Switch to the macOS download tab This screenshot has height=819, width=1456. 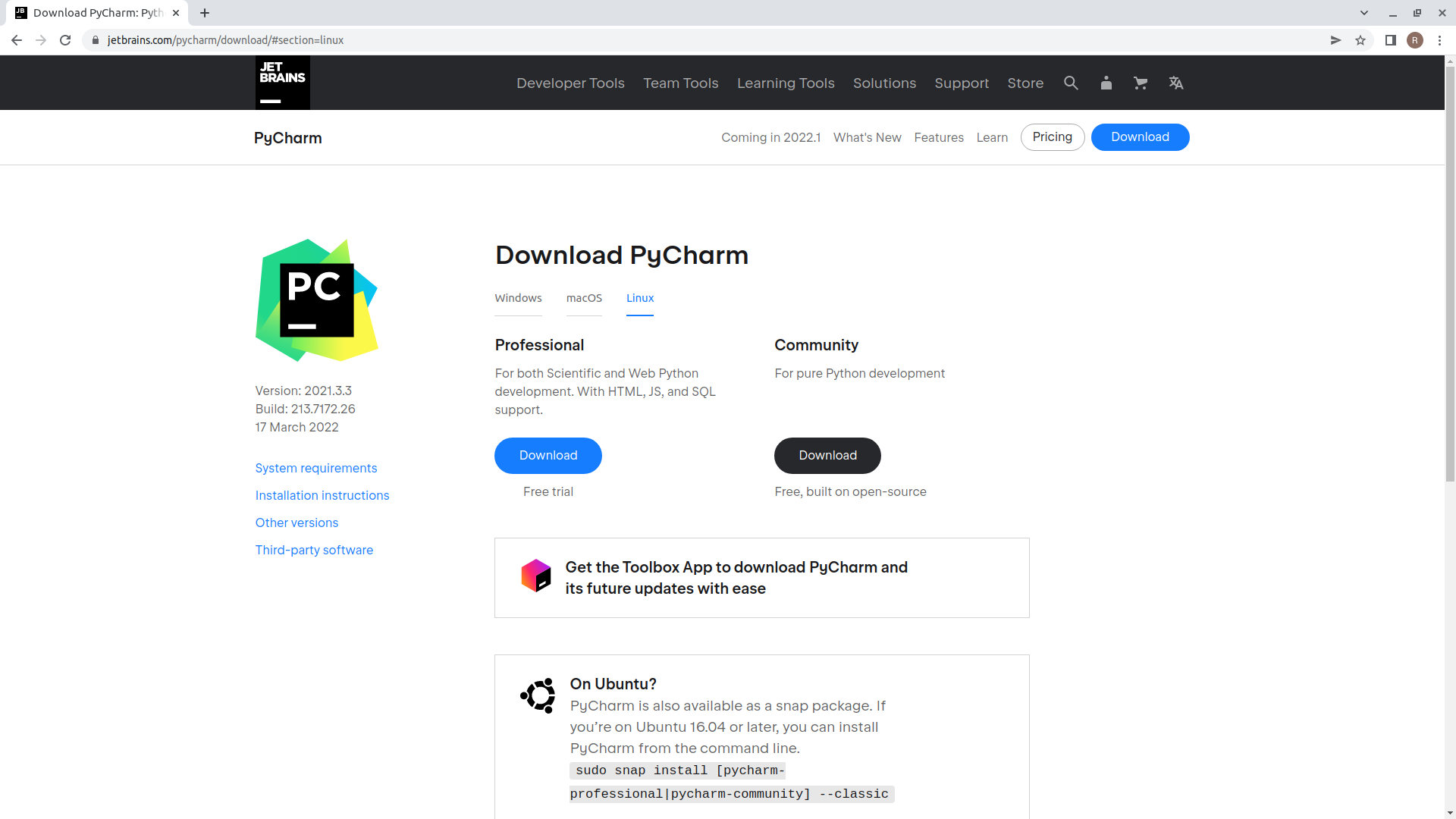click(584, 298)
